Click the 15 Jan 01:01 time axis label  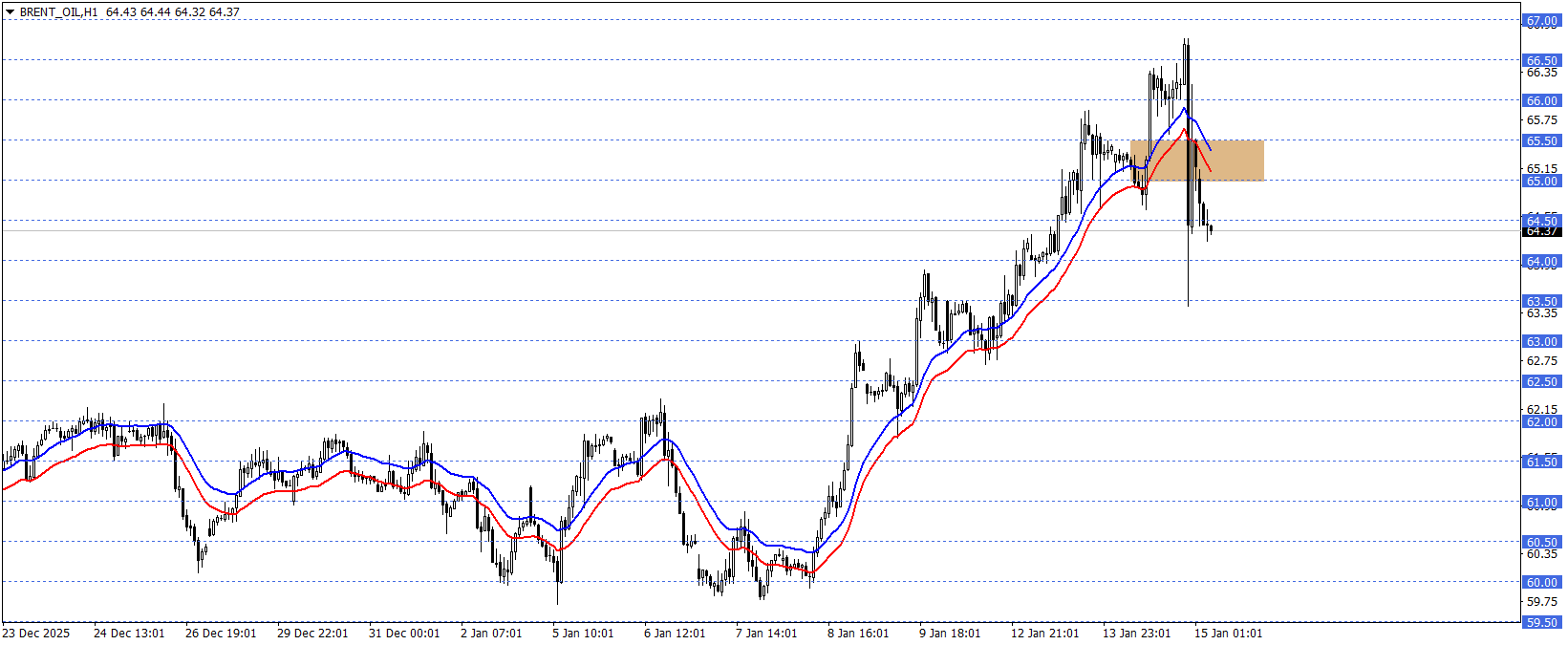pyautogui.click(x=1229, y=634)
